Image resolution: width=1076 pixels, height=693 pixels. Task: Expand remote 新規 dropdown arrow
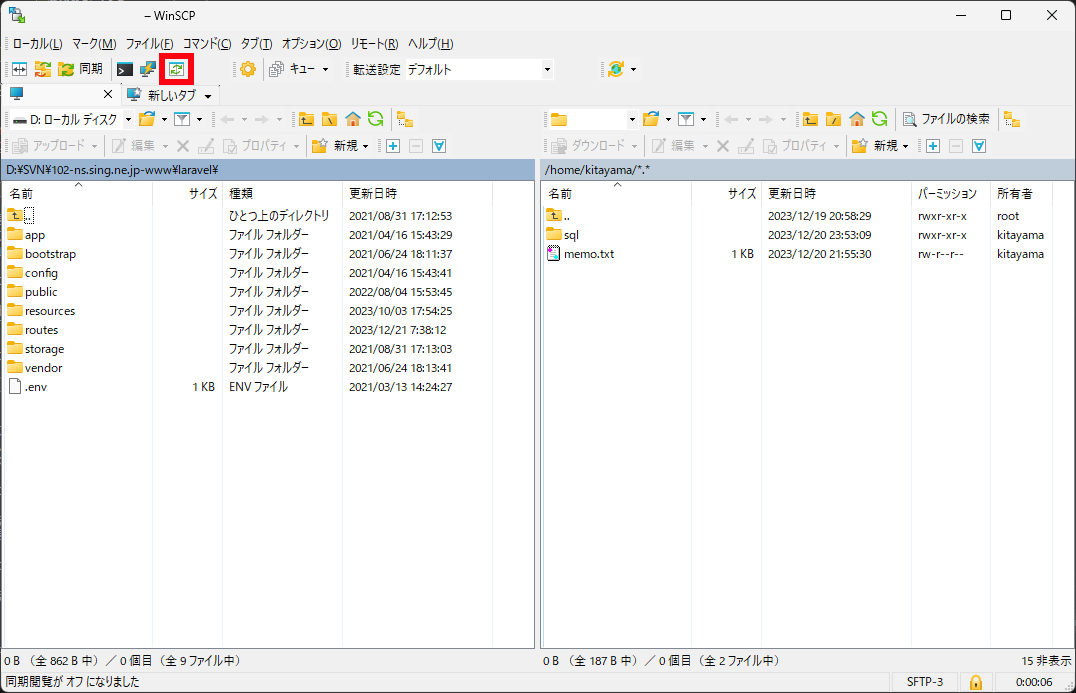[906, 146]
